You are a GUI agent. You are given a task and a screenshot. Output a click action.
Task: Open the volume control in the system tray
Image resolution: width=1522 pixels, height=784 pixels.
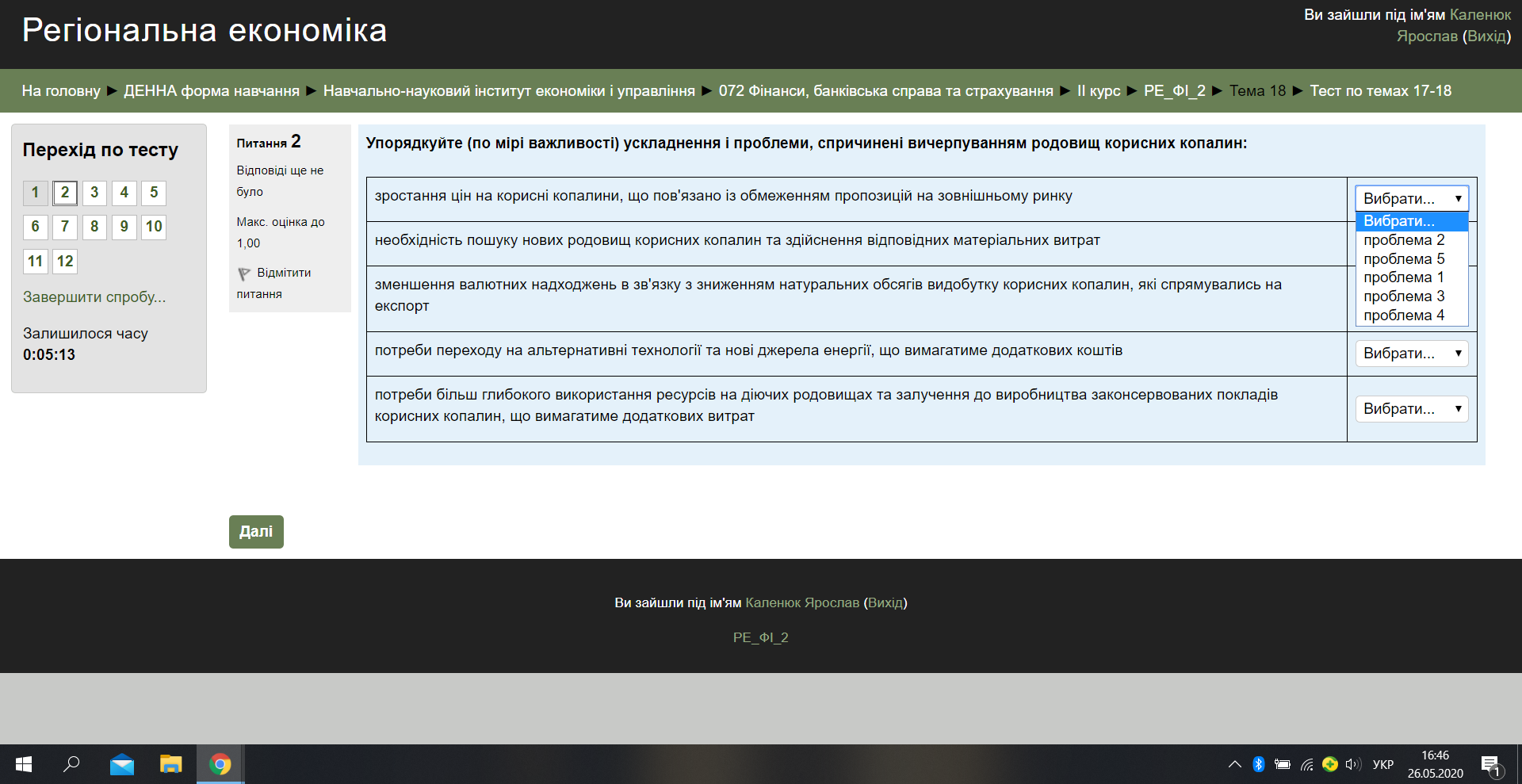tap(1353, 763)
